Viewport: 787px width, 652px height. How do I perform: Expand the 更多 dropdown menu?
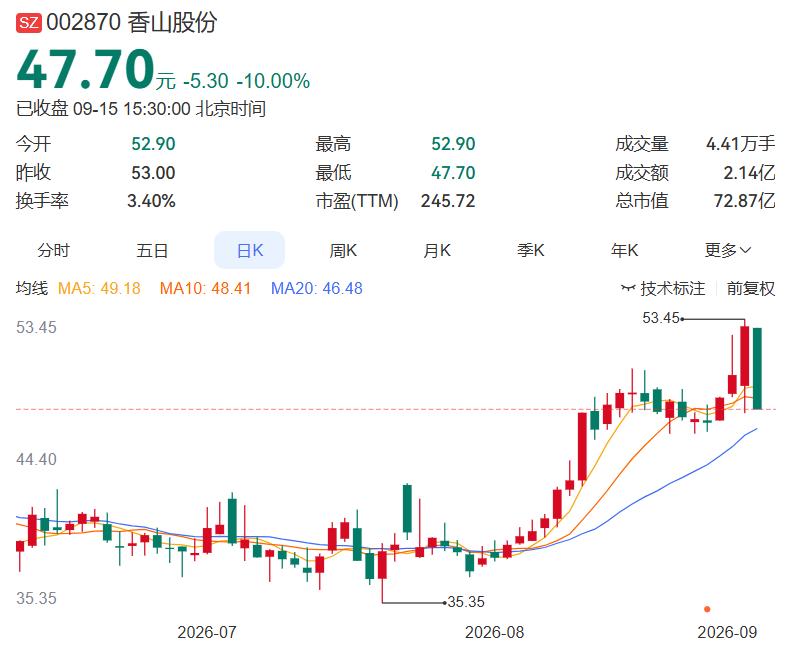tap(727, 250)
